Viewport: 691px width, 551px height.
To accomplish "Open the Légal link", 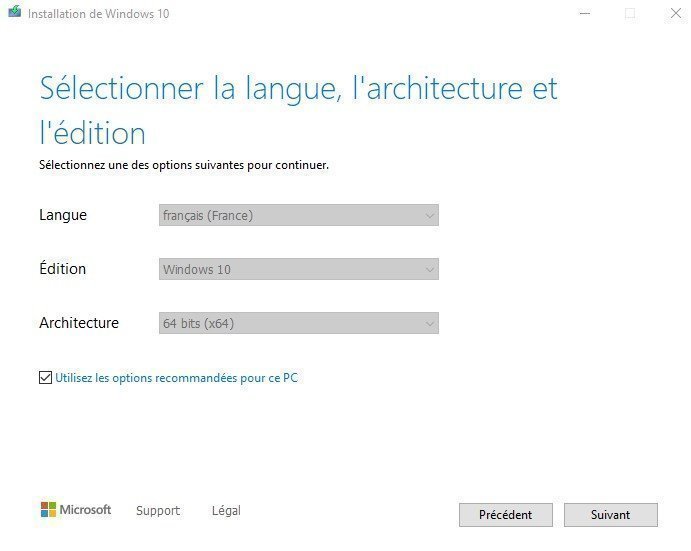I will [226, 511].
